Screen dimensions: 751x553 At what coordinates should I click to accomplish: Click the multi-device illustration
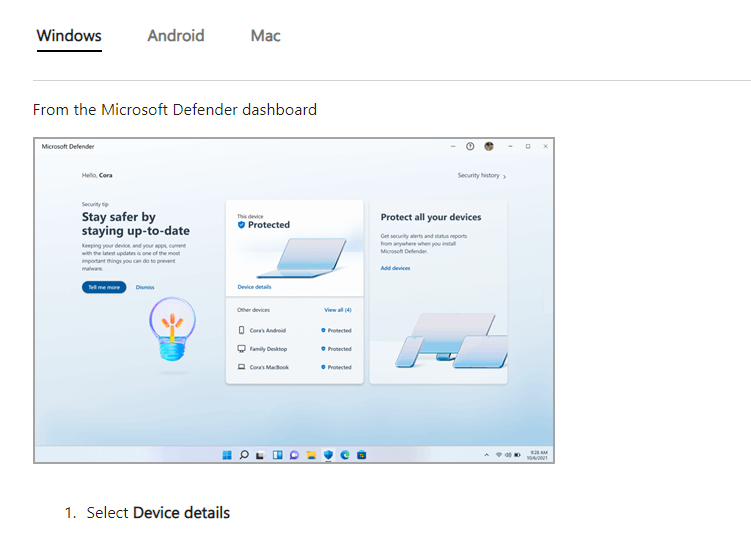(x=451, y=341)
